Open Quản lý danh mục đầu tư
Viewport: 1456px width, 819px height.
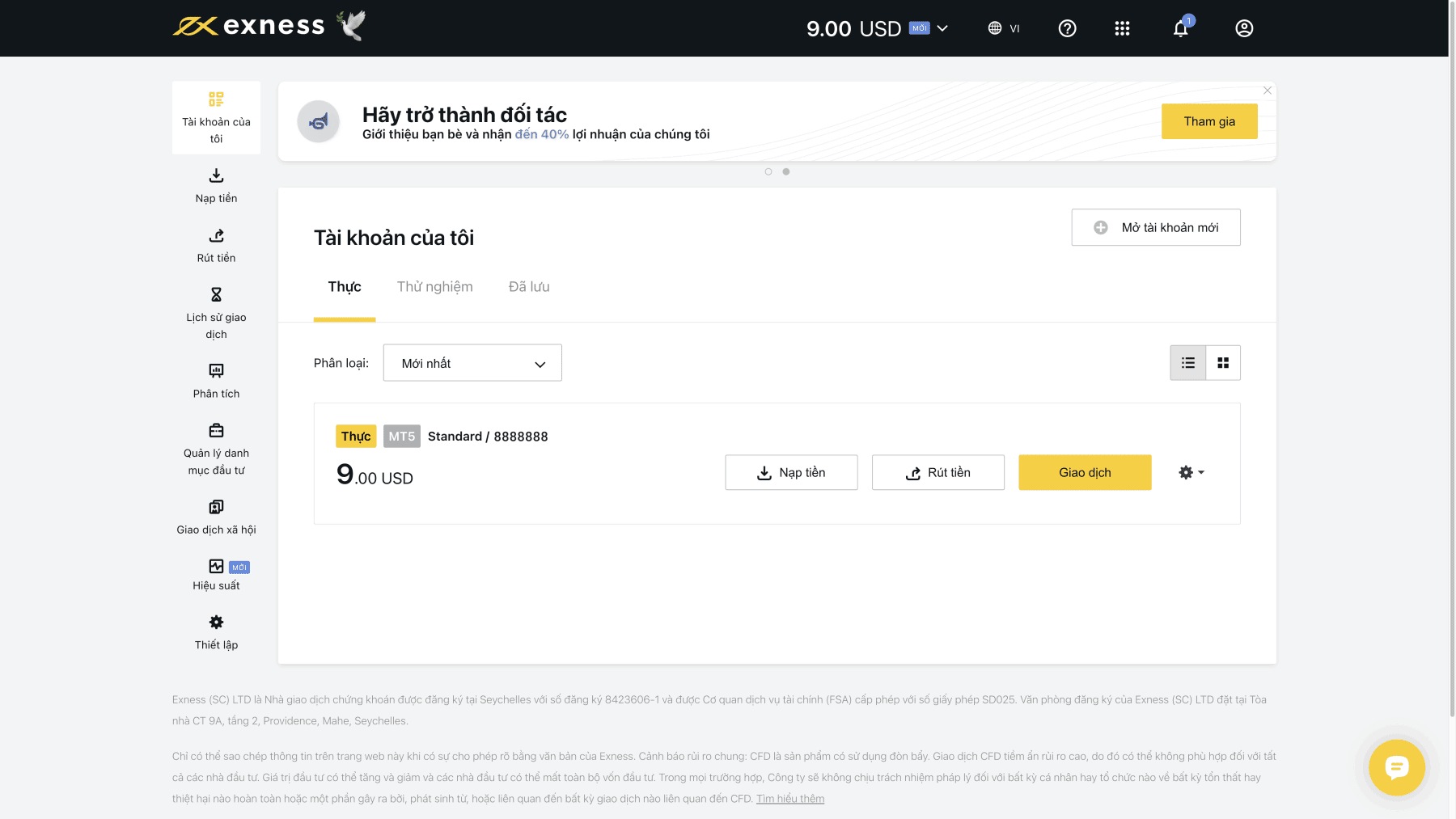216,449
